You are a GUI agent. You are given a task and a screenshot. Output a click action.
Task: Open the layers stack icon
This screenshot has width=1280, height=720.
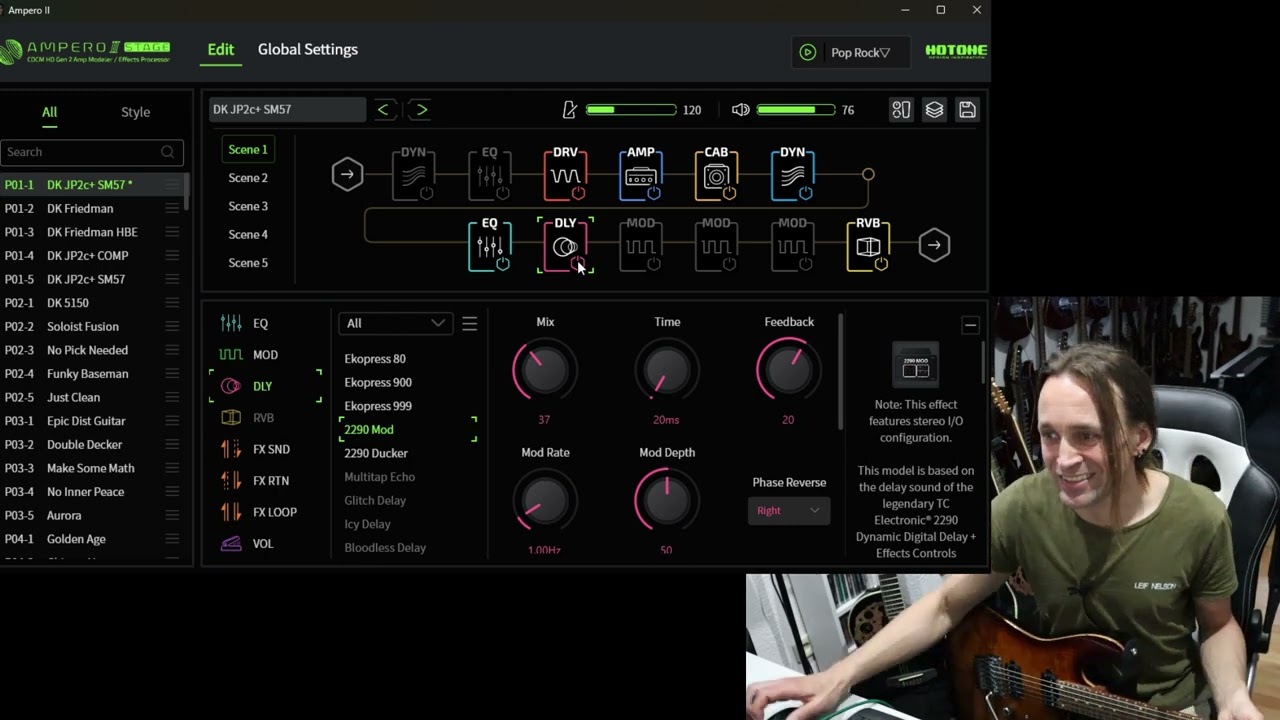[934, 110]
